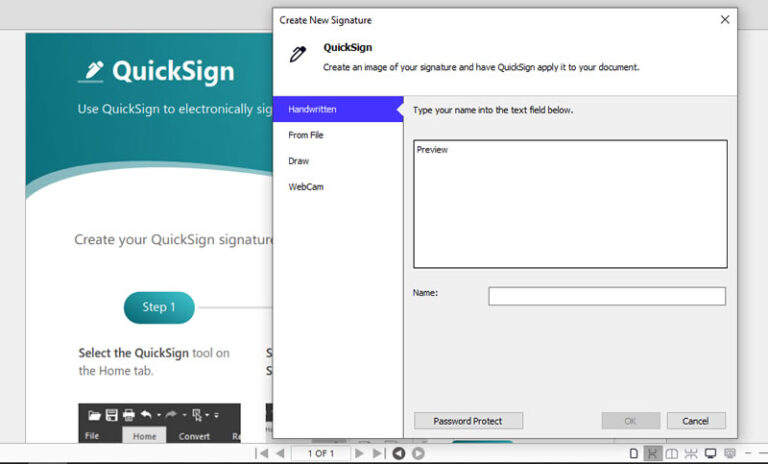Viewport: 768px width, 464px height.
Task: Switch to the From File option
Action: (x=306, y=135)
